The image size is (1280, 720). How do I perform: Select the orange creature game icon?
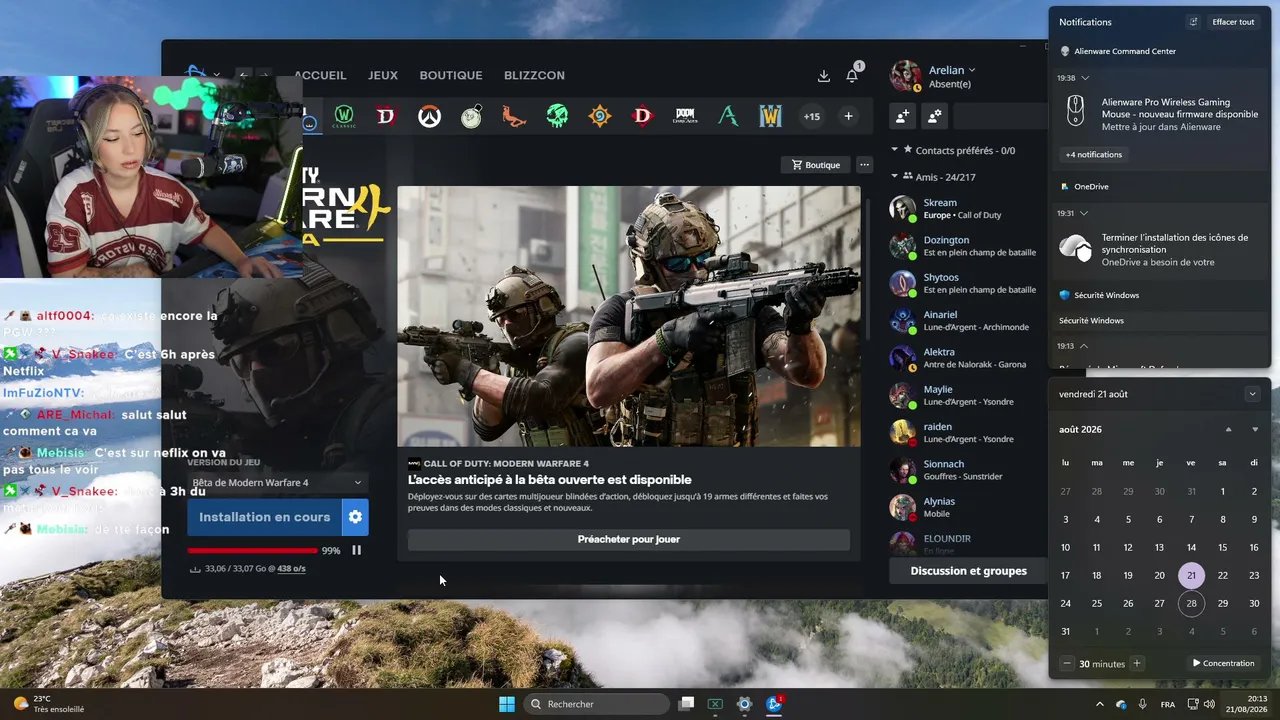click(x=514, y=116)
